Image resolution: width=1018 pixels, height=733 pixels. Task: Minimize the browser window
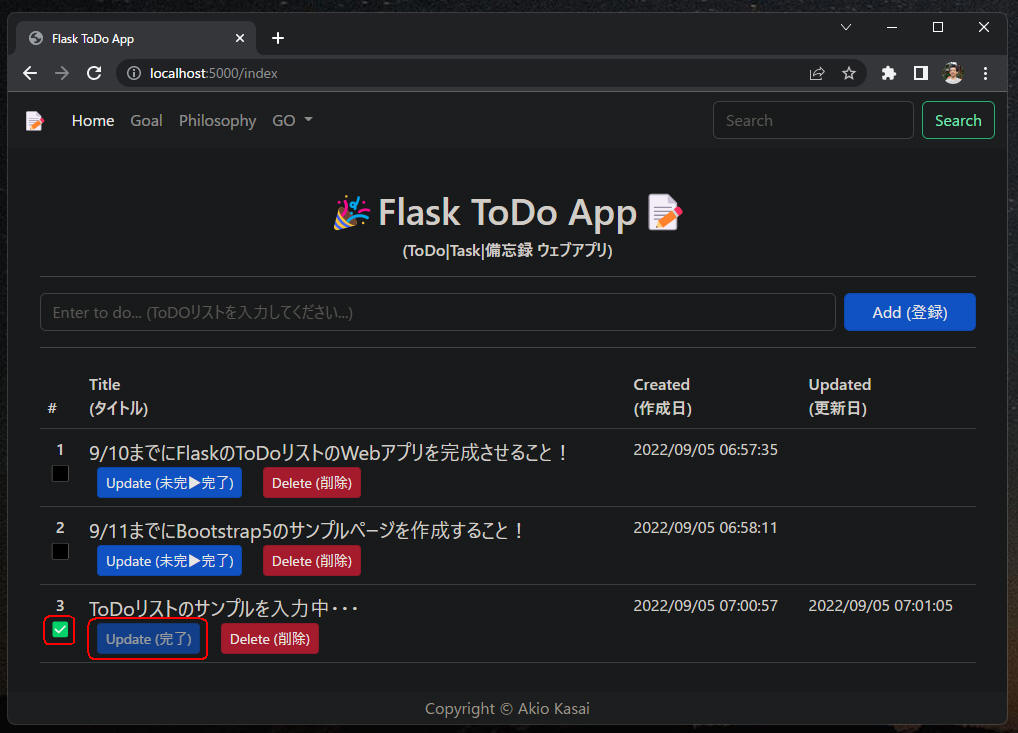[x=892, y=27]
